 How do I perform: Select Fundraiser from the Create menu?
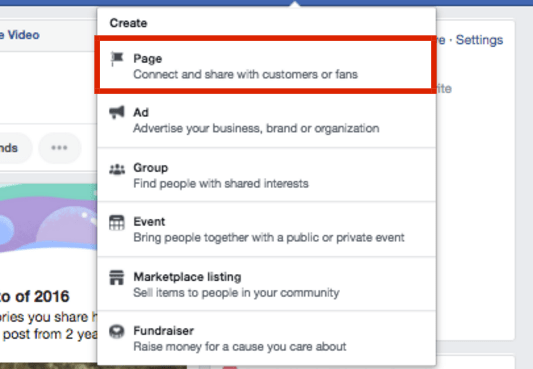pyautogui.click(x=266, y=338)
